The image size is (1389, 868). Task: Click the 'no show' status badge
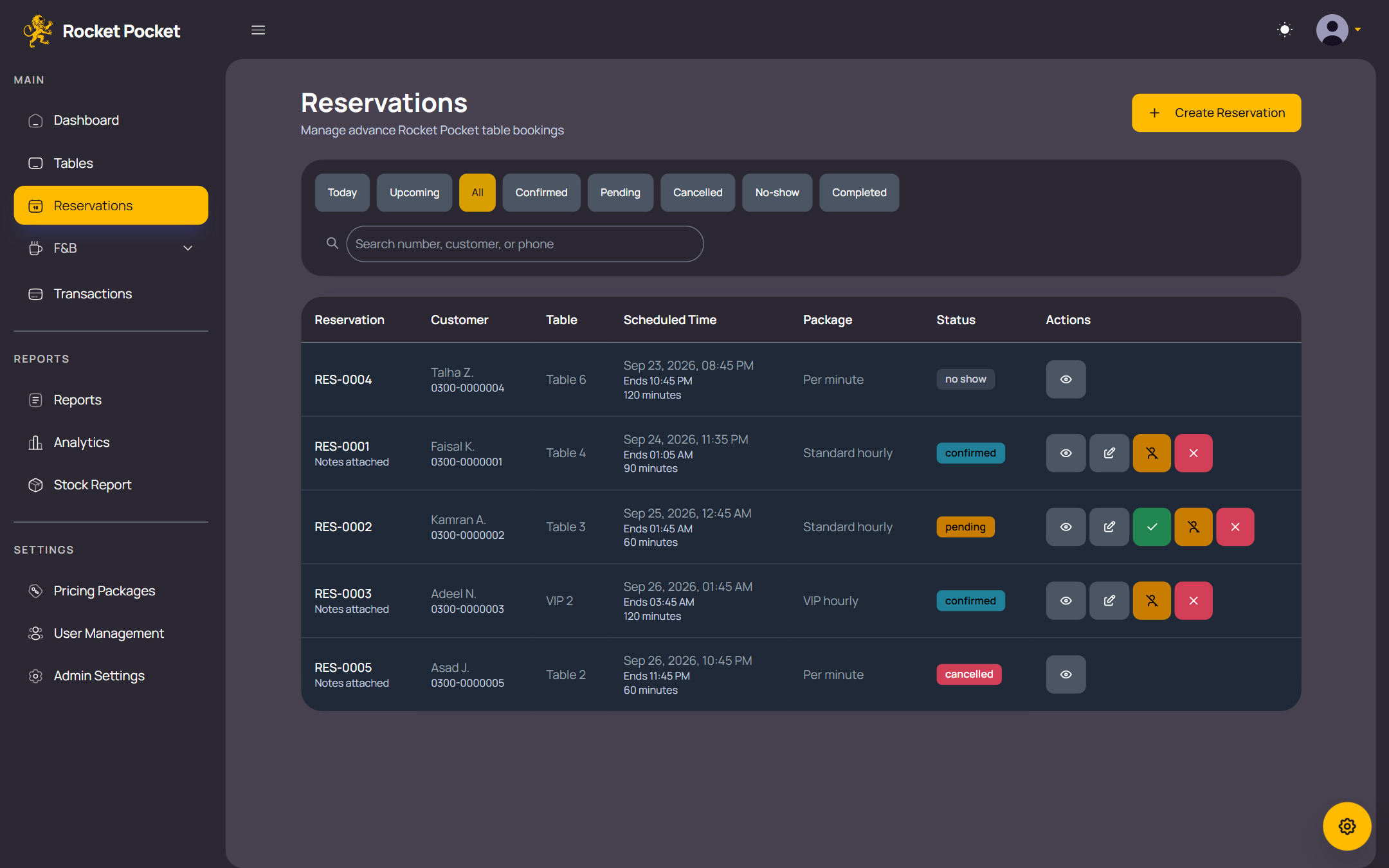click(965, 379)
